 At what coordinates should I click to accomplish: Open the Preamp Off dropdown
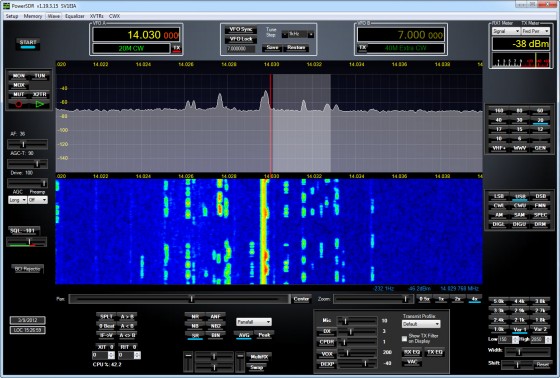[x=38, y=200]
